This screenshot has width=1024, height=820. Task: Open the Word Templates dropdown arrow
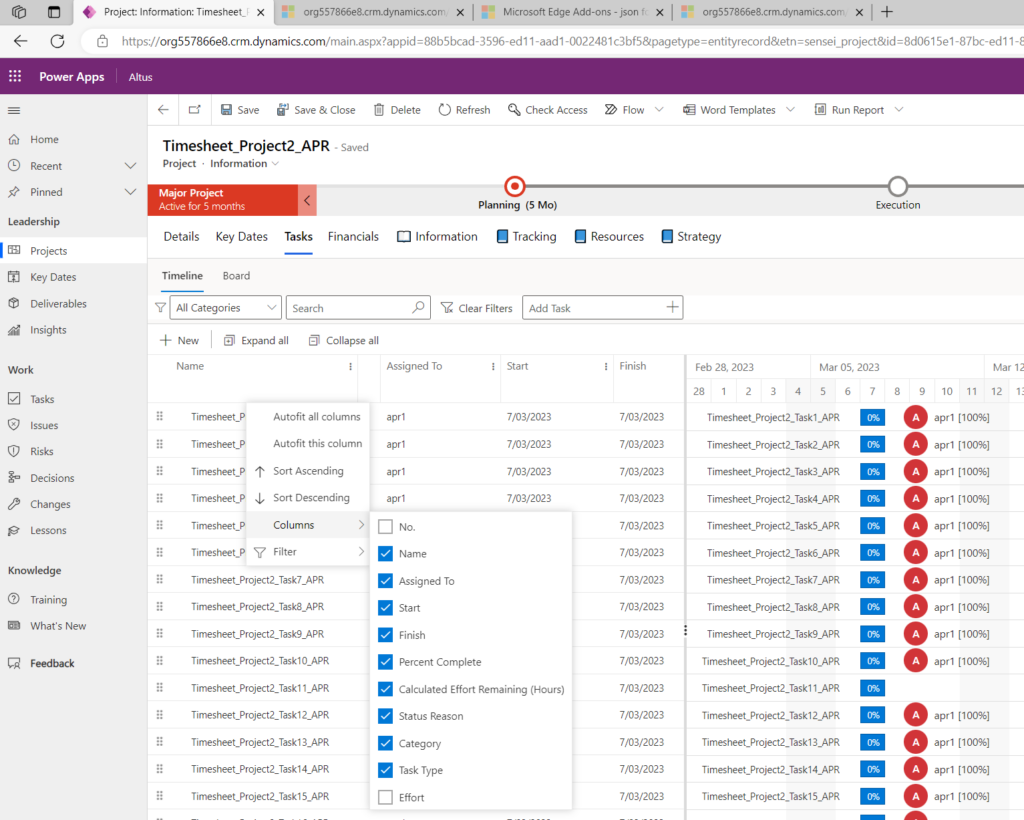coord(790,110)
